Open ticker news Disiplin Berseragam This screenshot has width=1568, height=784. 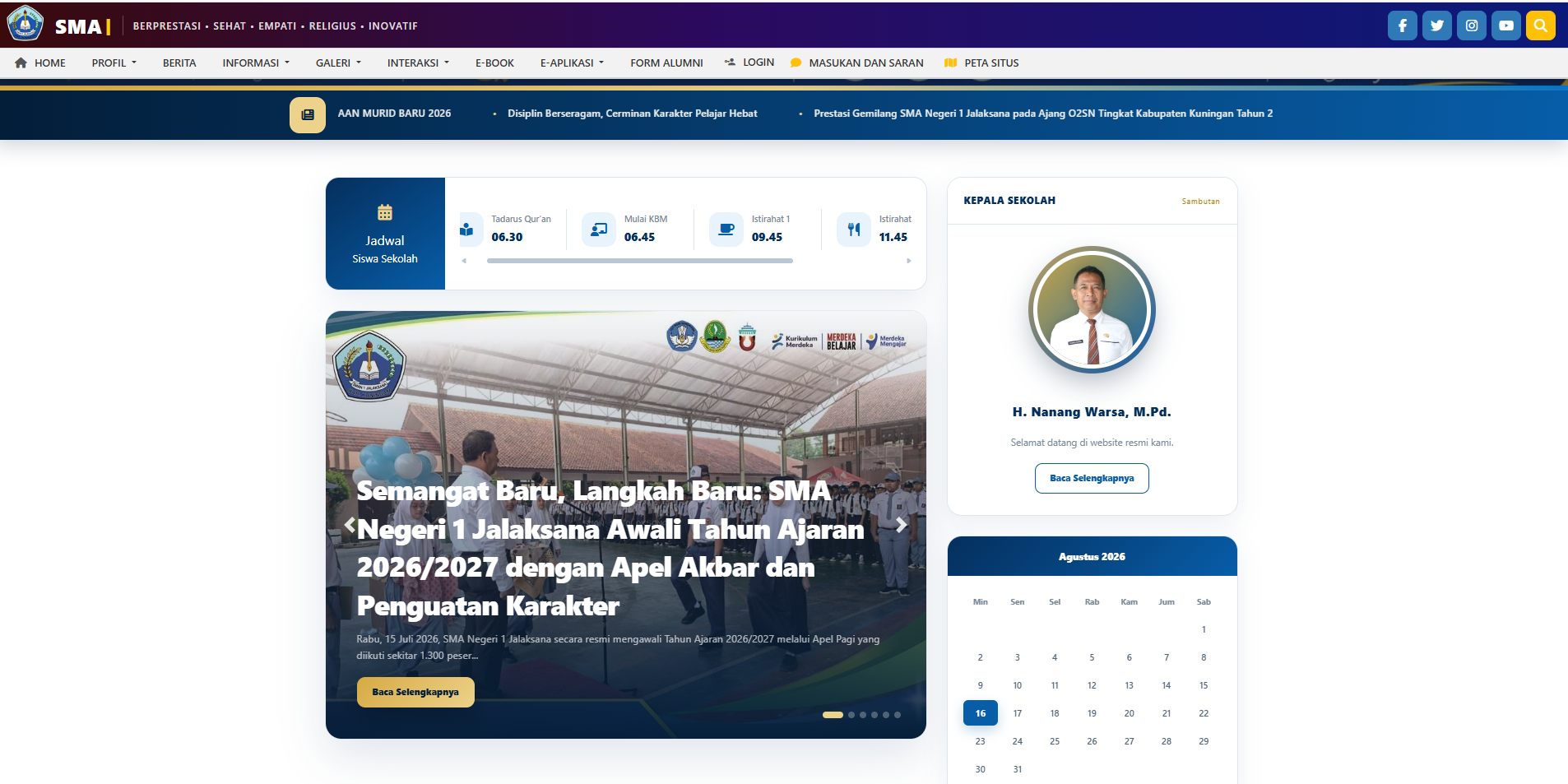[x=632, y=114]
